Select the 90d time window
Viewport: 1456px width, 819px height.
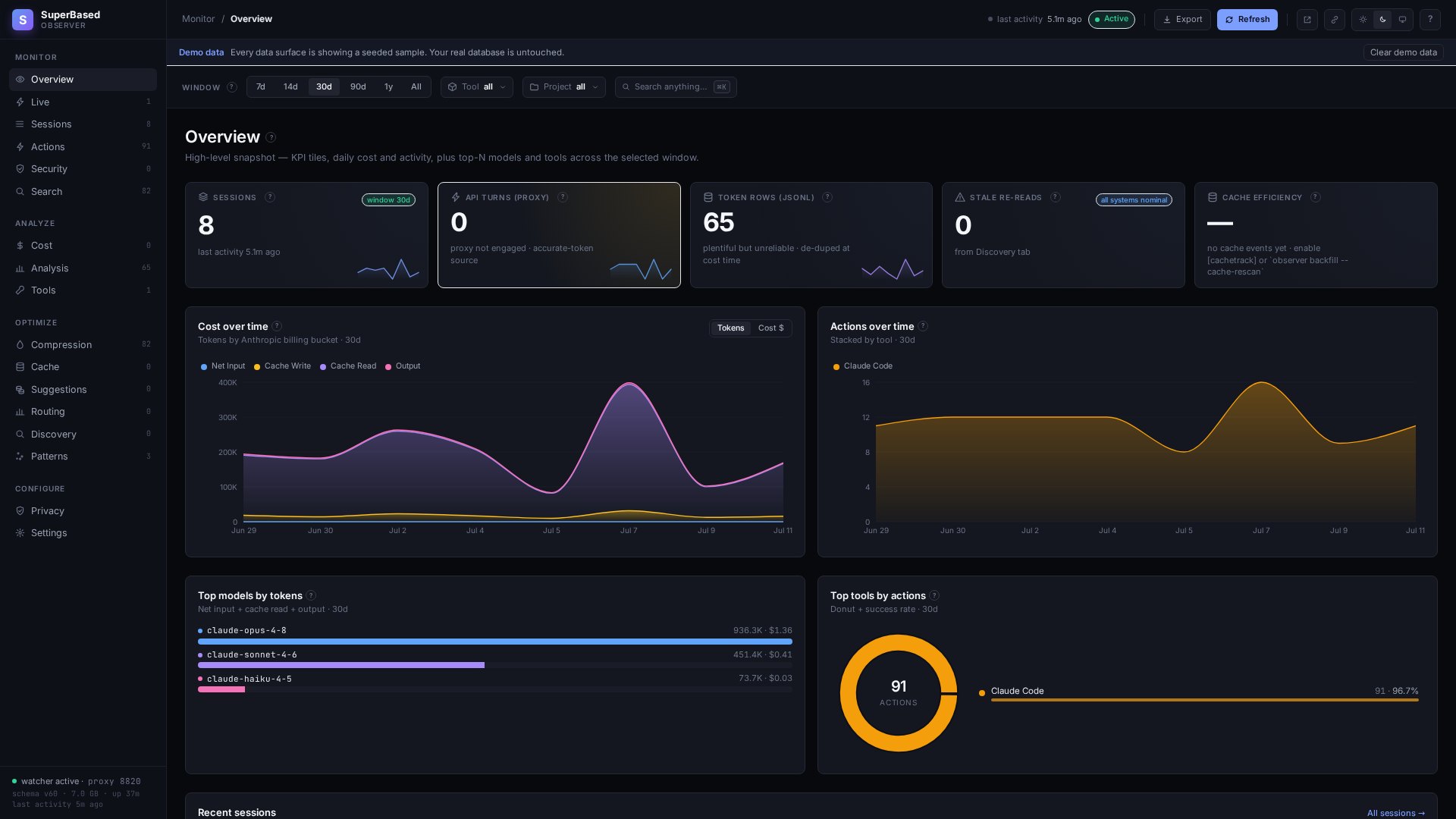pos(358,87)
